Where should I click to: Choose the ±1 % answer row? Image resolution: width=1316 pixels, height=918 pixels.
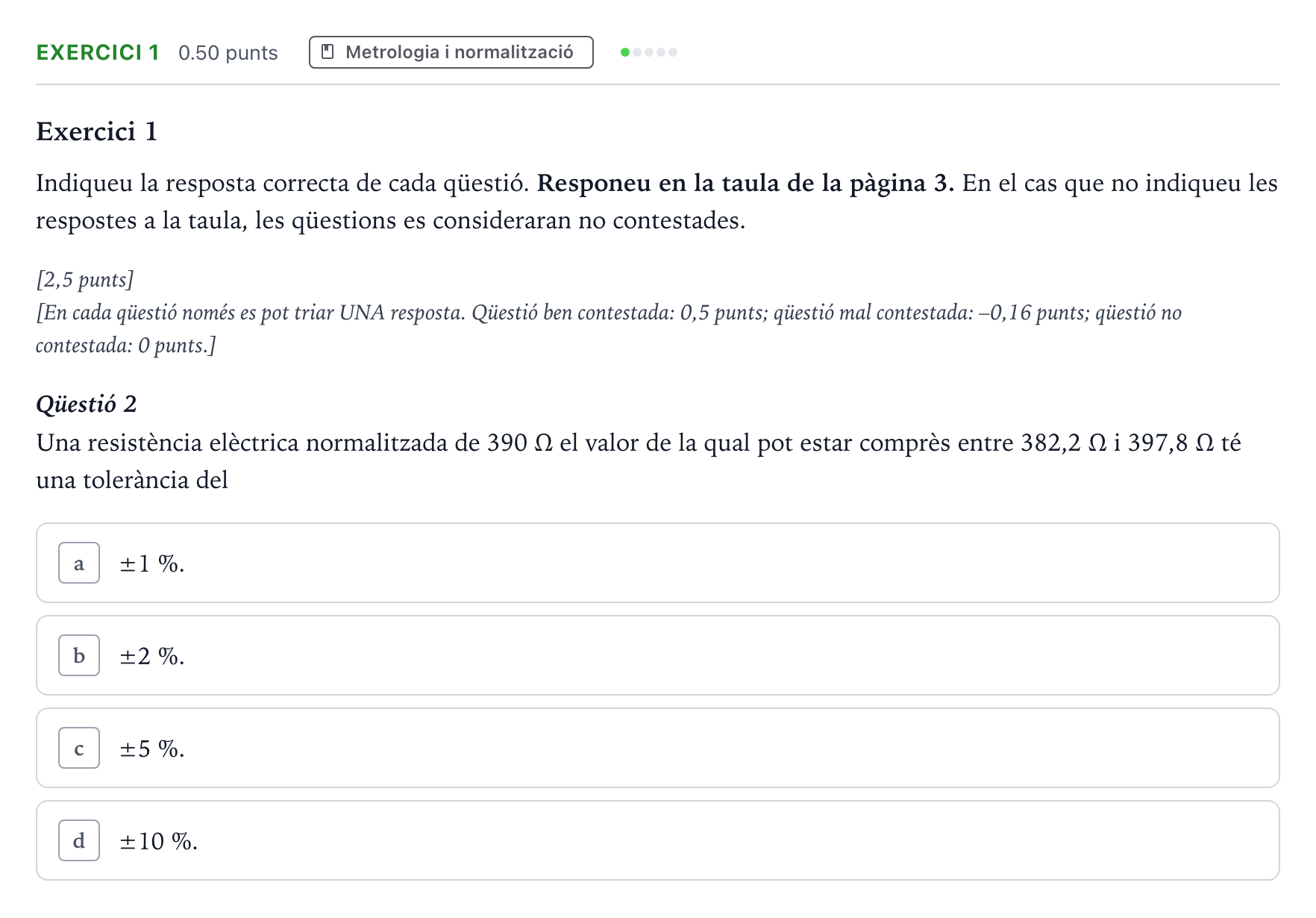(658, 563)
